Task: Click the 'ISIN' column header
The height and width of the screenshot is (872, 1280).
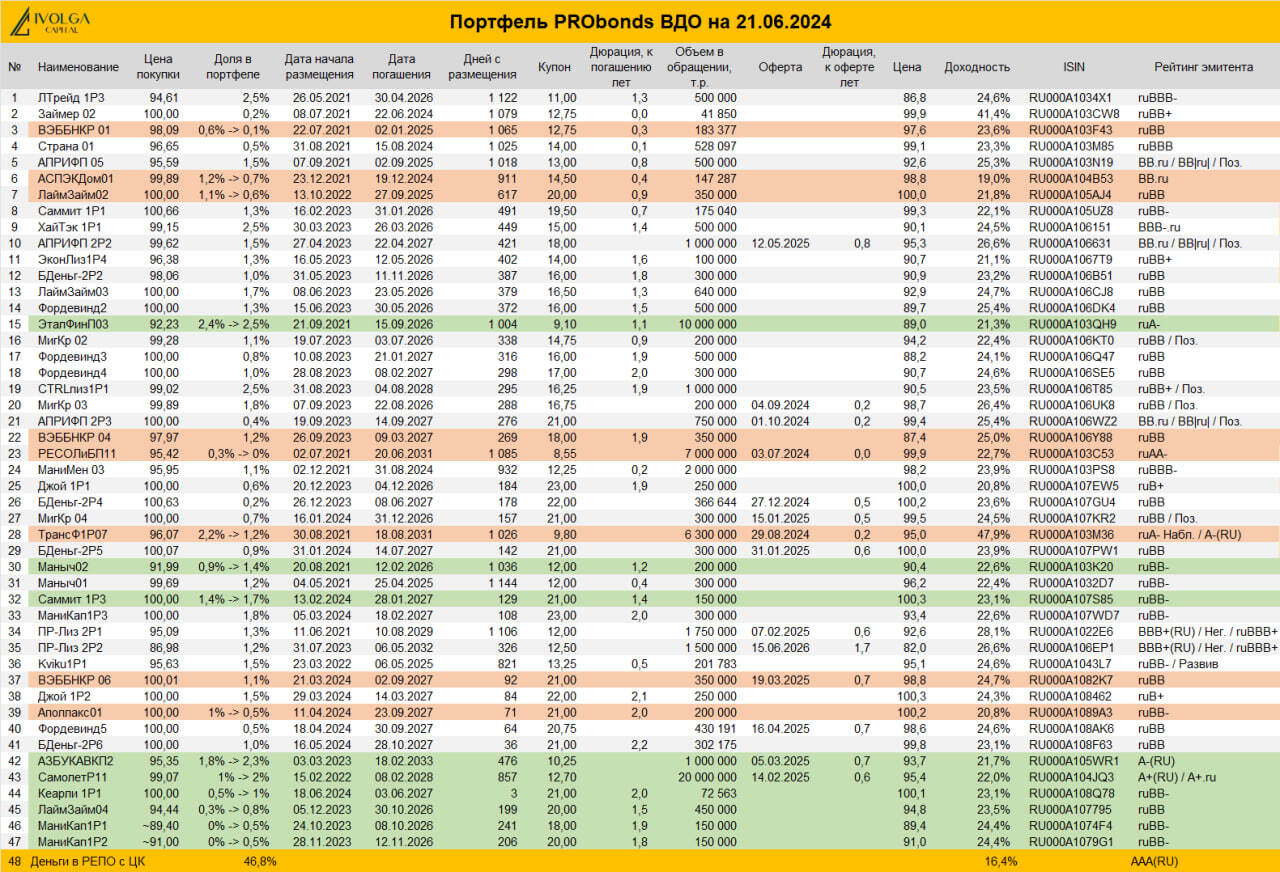Action: point(1075,67)
